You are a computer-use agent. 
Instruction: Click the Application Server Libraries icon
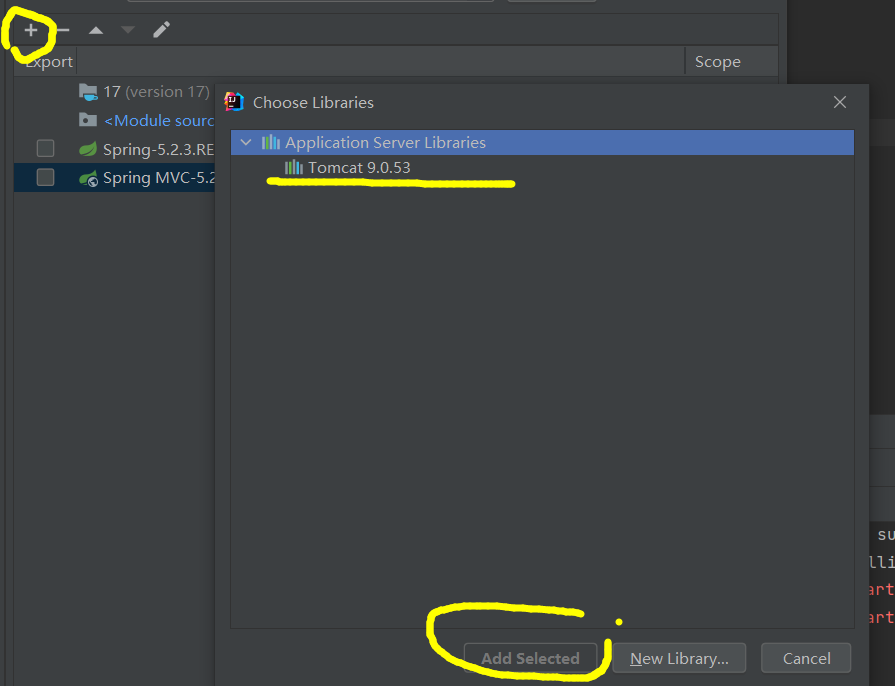pyautogui.click(x=271, y=142)
